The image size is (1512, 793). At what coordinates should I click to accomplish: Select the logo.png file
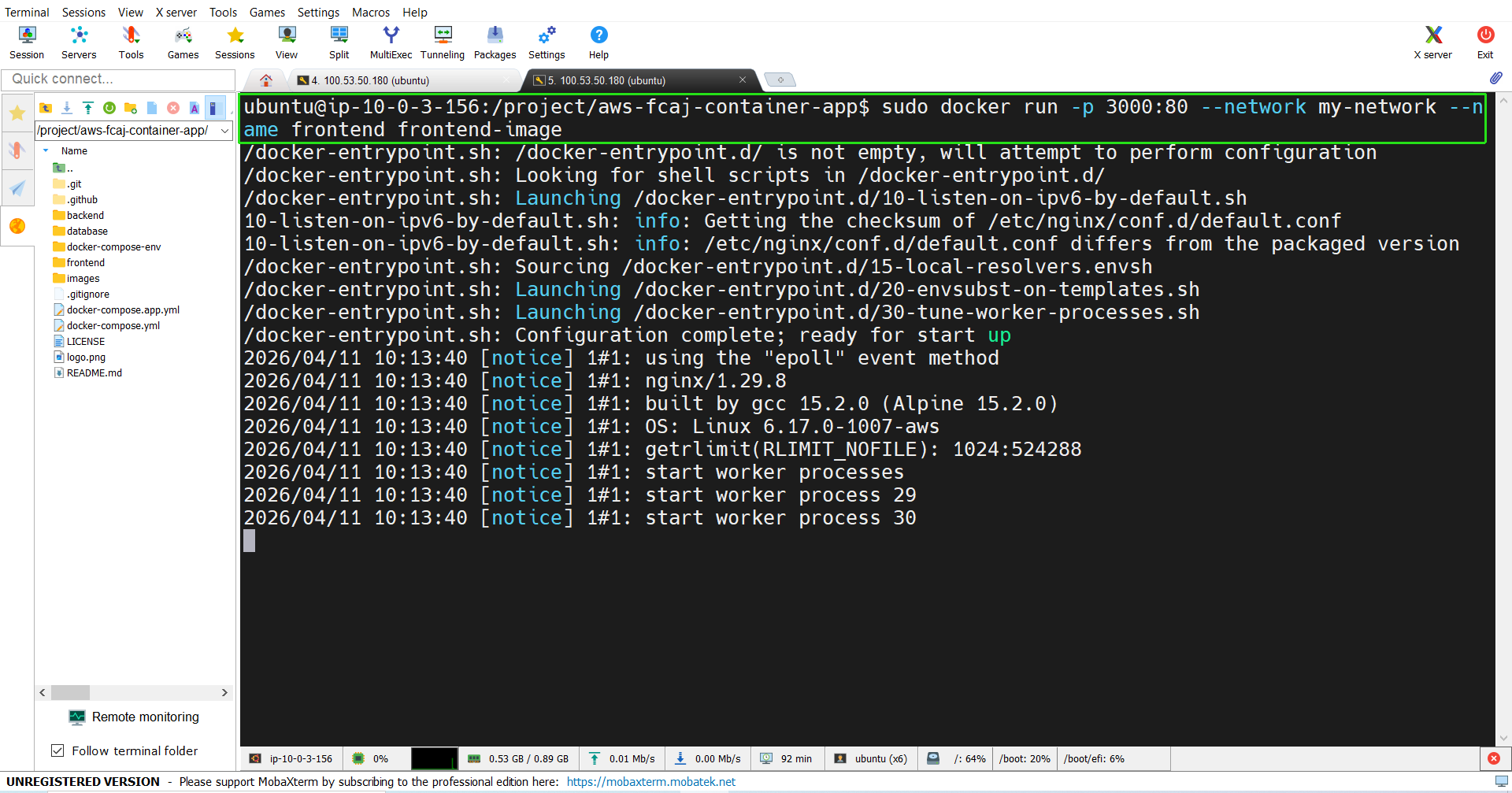[x=79, y=357]
